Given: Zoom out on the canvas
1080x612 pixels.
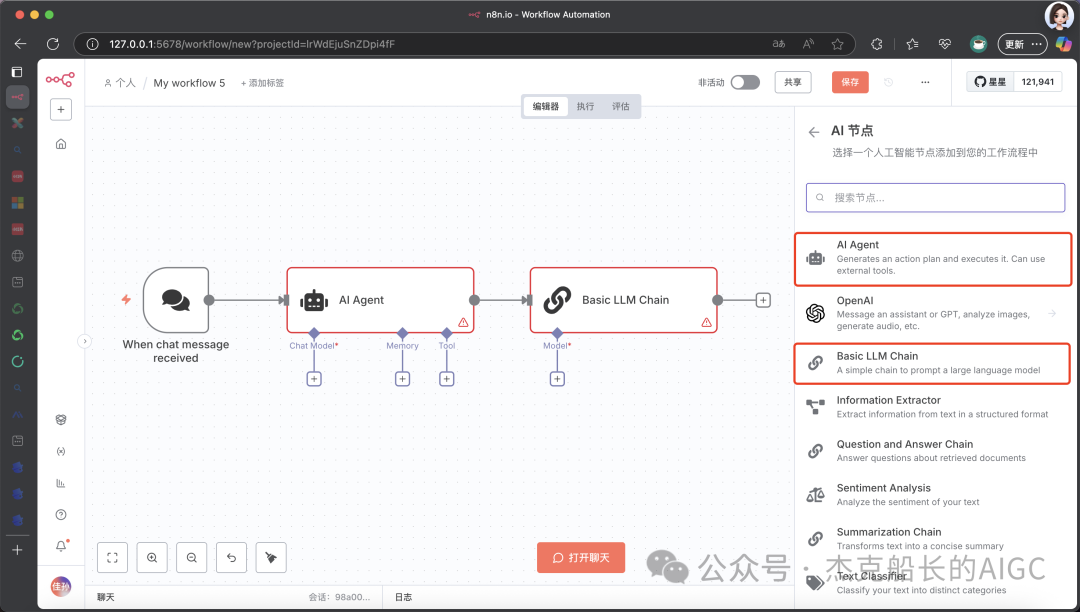Looking at the screenshot, I should tap(191, 558).
